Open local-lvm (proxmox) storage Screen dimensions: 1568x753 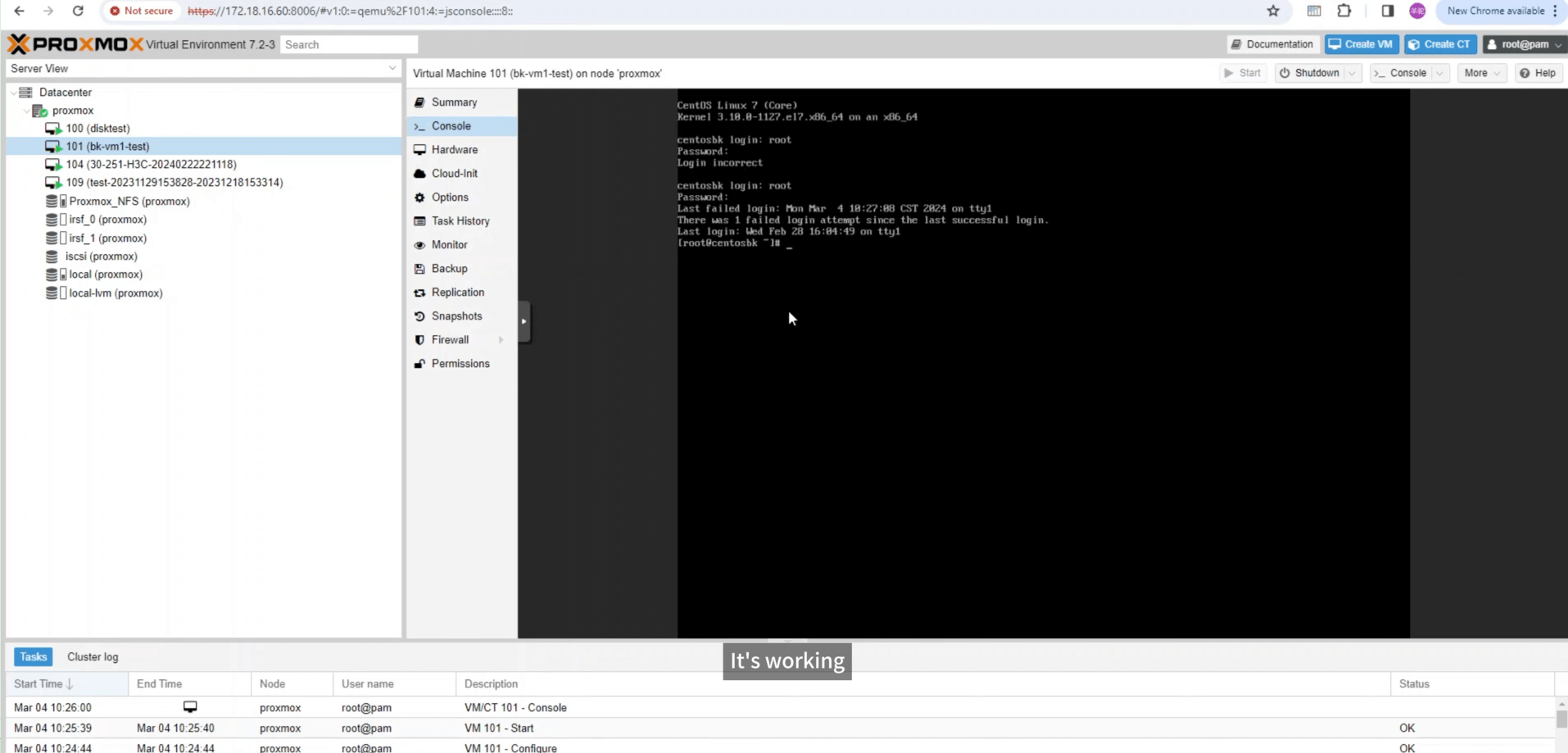tap(116, 293)
